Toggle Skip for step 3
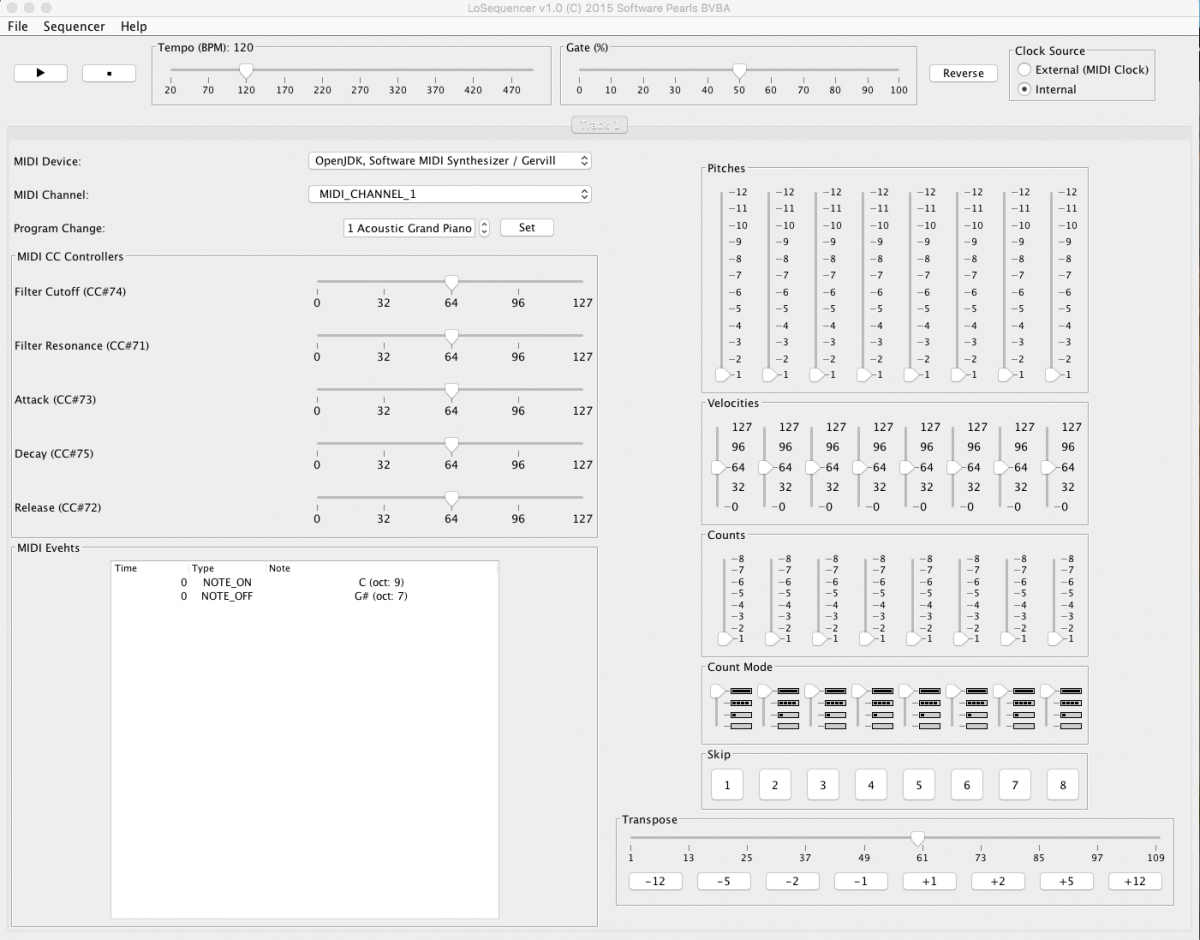 [x=823, y=785]
